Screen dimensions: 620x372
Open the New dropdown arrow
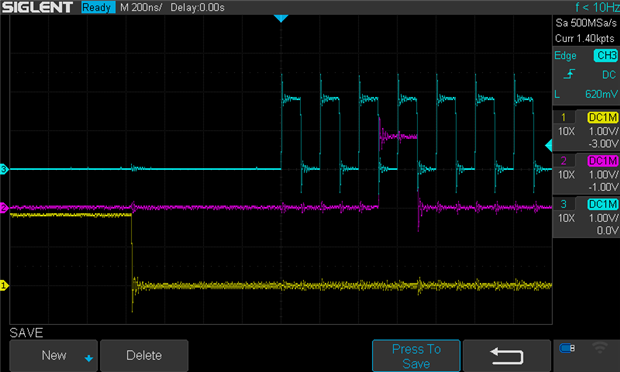point(89,358)
